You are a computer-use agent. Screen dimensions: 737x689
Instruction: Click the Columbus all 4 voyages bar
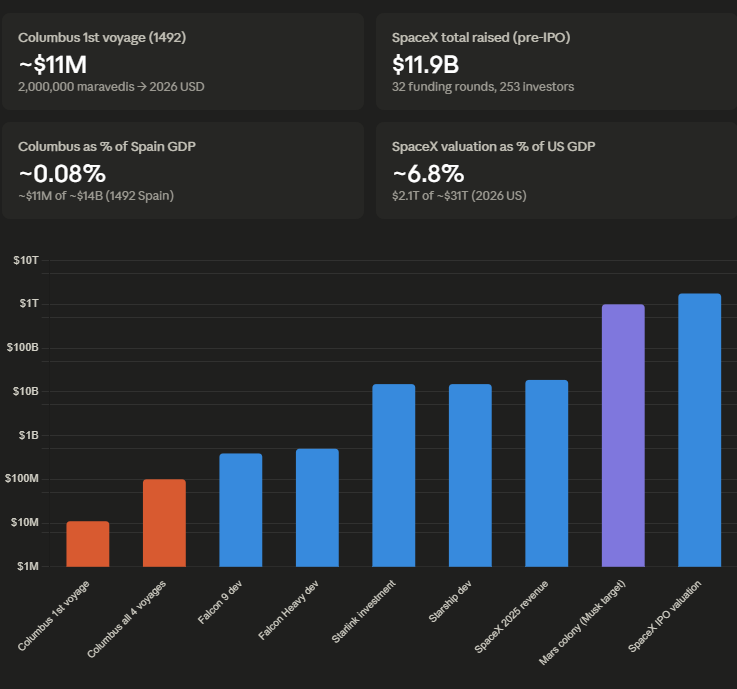(x=165, y=523)
